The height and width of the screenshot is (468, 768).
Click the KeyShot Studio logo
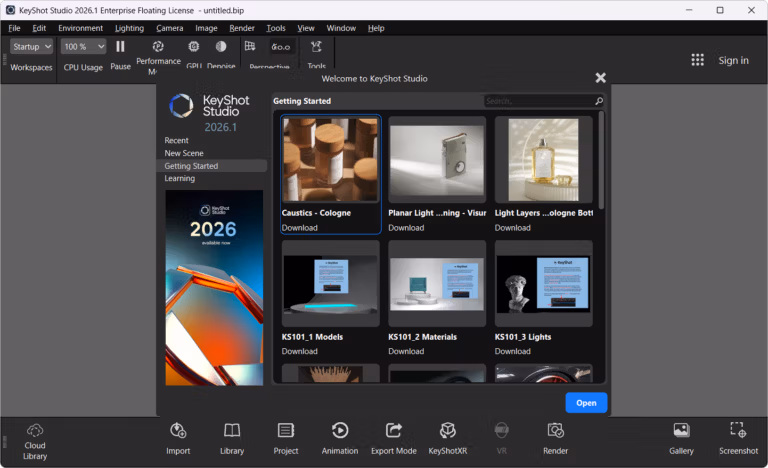[210, 105]
